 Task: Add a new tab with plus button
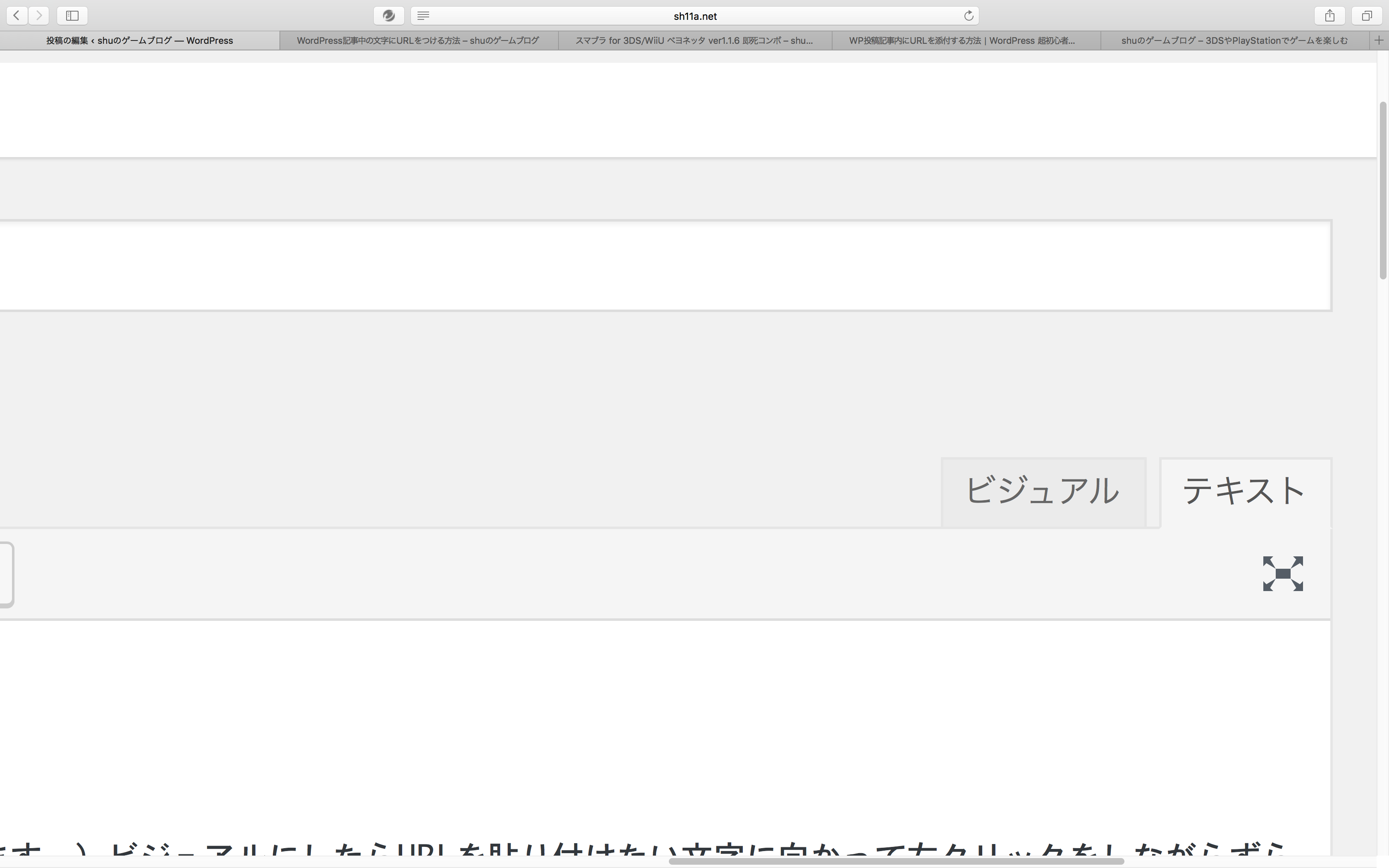1379,40
